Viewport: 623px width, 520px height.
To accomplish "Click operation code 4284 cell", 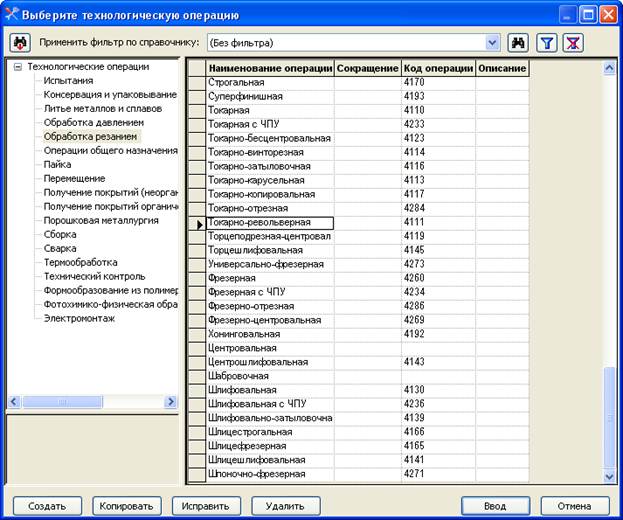I will click(438, 208).
